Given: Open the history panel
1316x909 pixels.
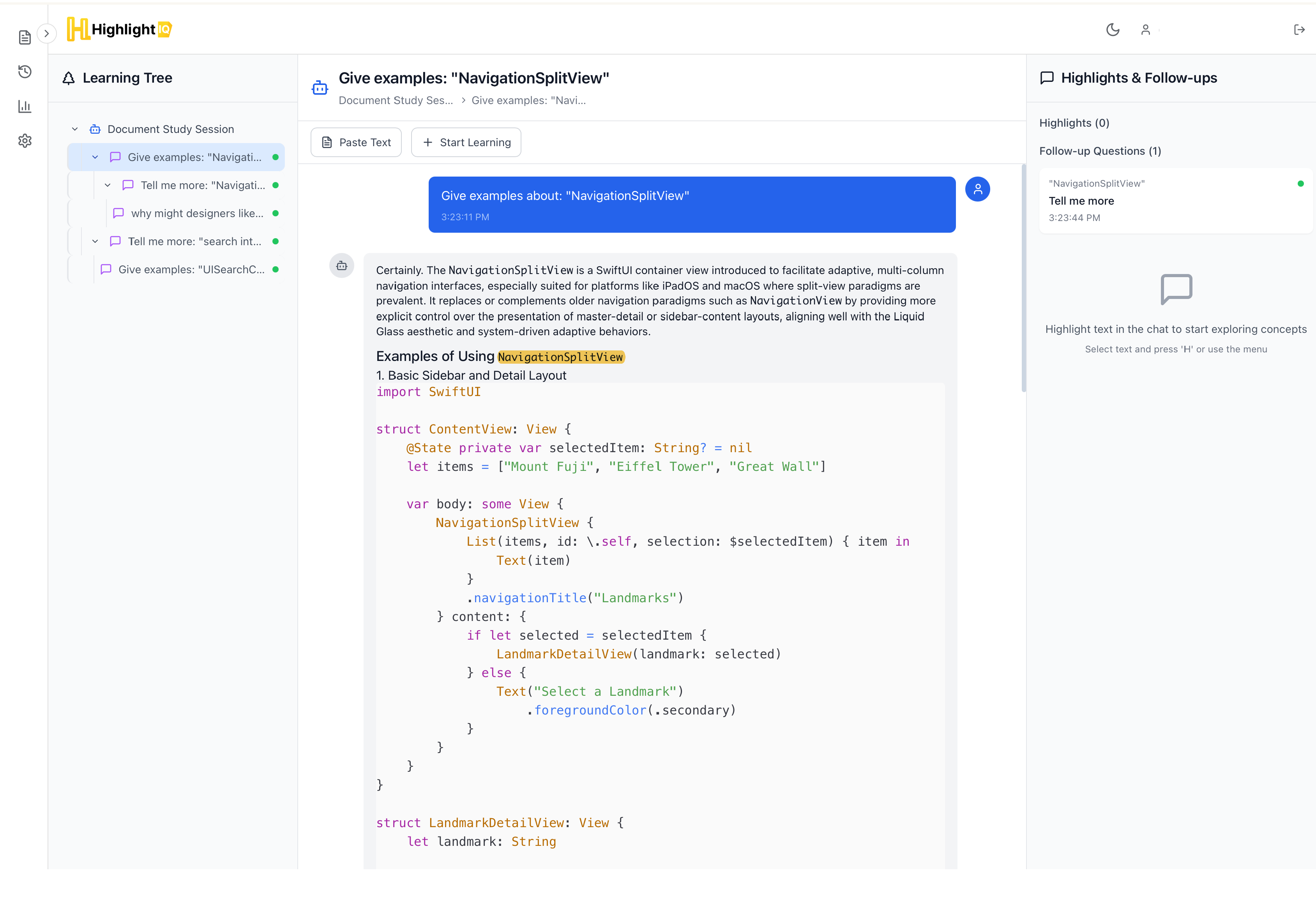Looking at the screenshot, I should pyautogui.click(x=25, y=72).
